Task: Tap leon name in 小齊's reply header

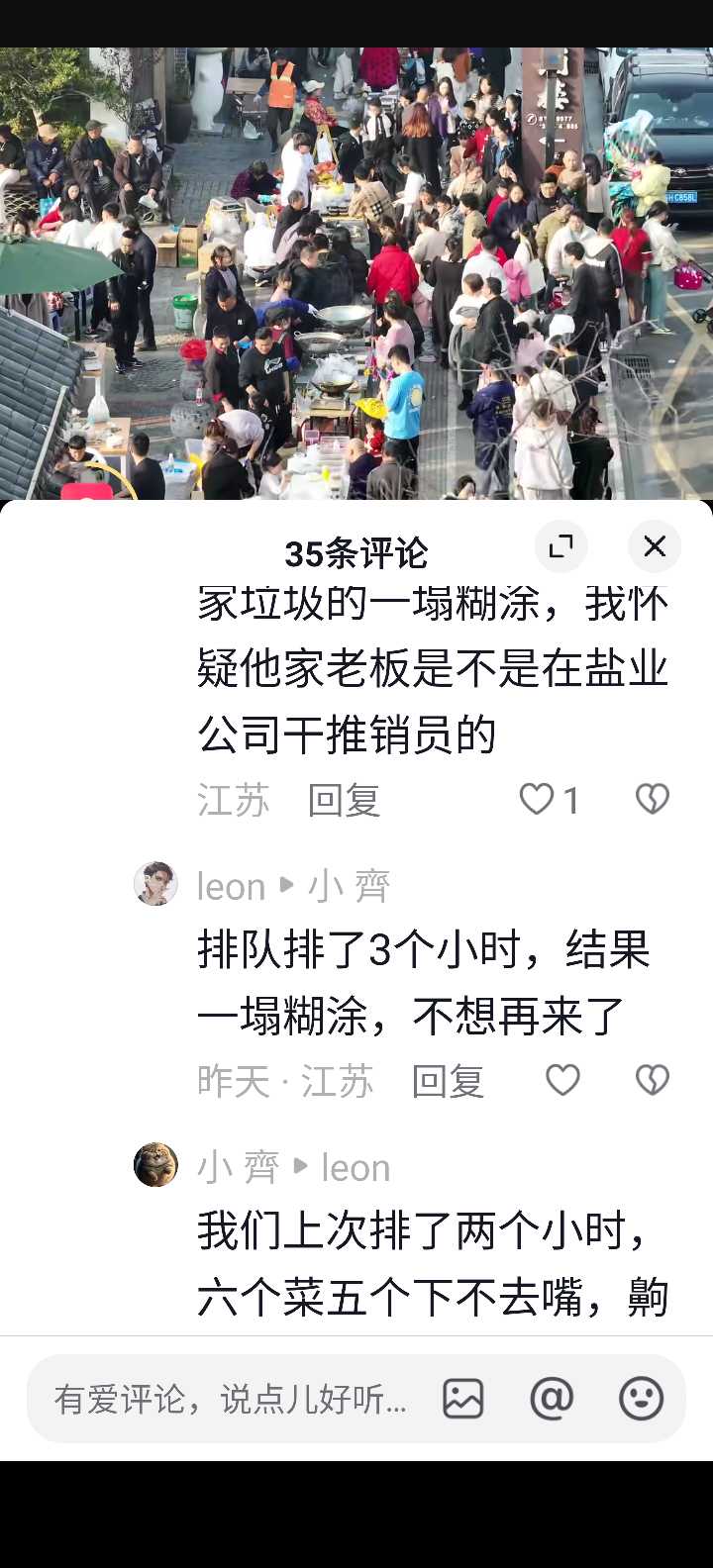Action: [356, 1167]
